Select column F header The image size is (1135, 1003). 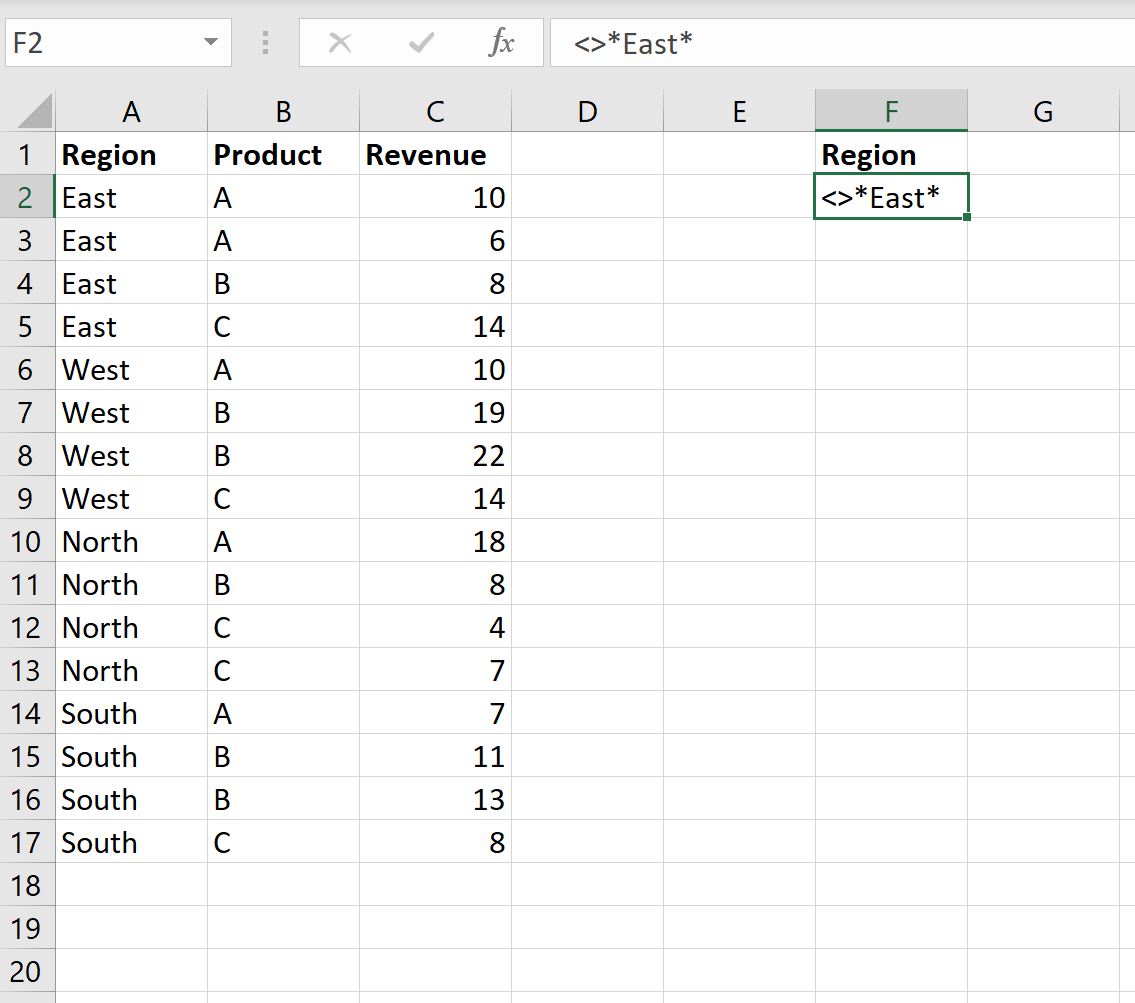click(890, 110)
